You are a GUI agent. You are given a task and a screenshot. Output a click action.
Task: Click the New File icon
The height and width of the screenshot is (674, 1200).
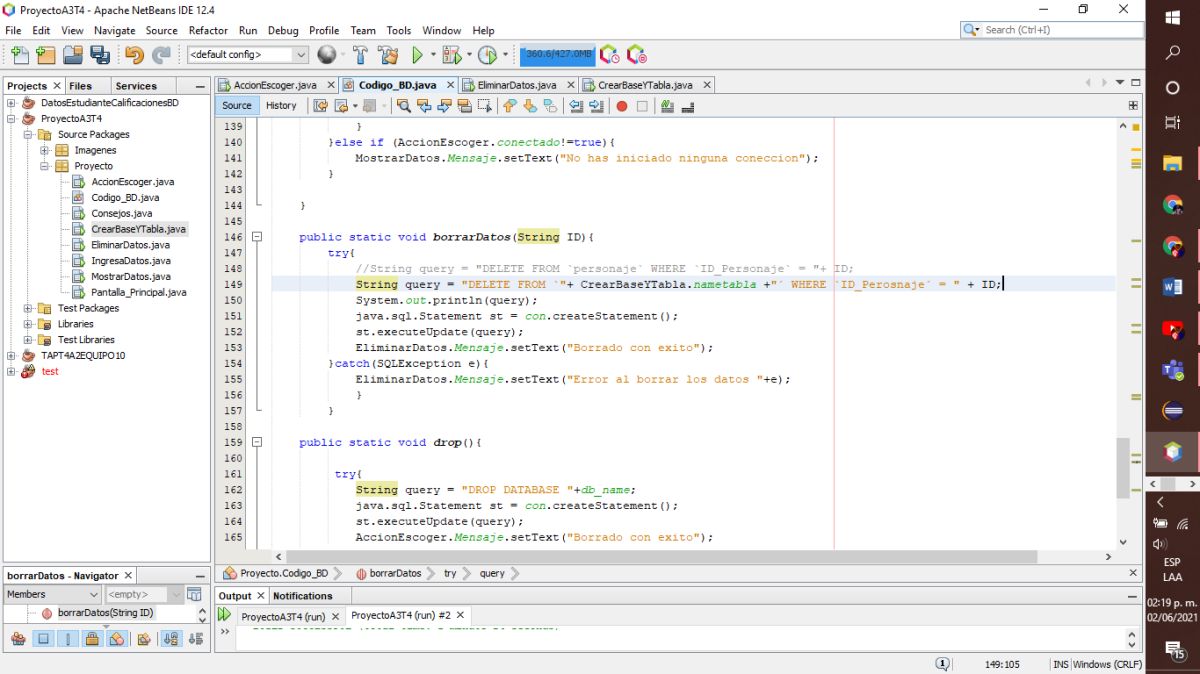click(x=19, y=55)
